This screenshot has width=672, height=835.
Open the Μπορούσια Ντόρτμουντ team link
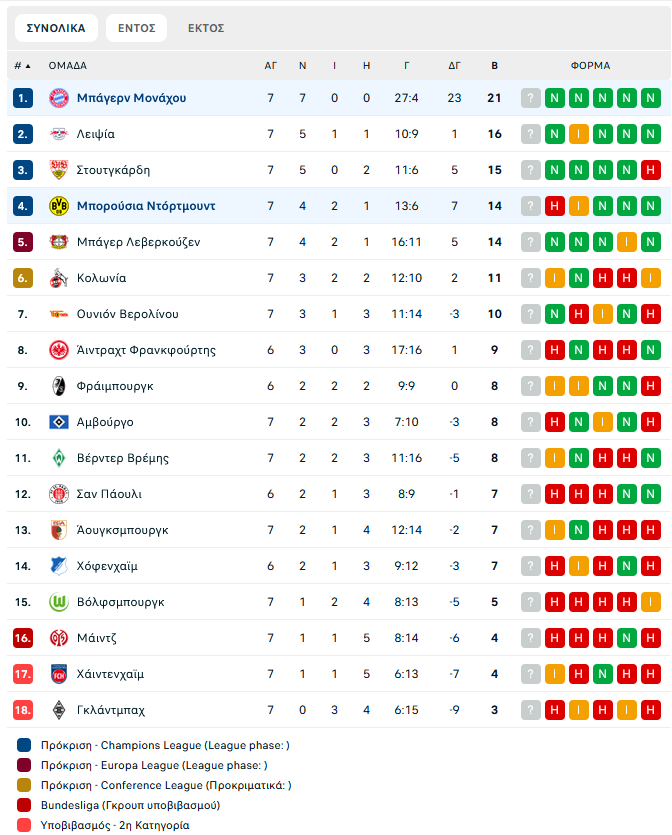146,206
